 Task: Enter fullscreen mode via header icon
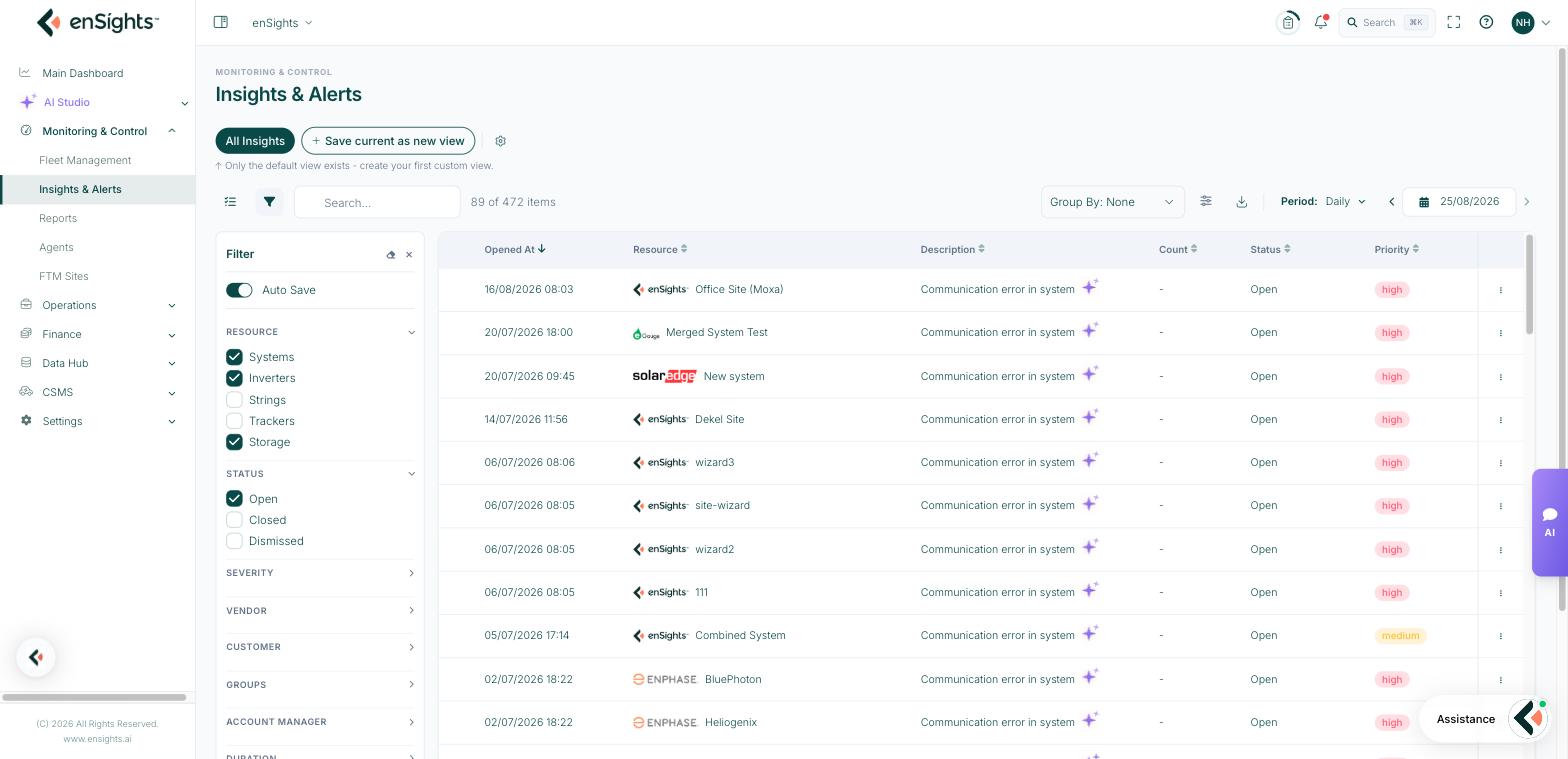[x=1454, y=22]
